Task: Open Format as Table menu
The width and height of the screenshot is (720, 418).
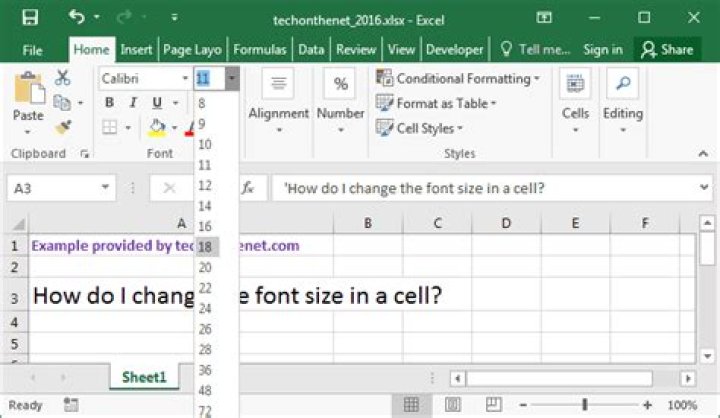Action: pos(436,103)
